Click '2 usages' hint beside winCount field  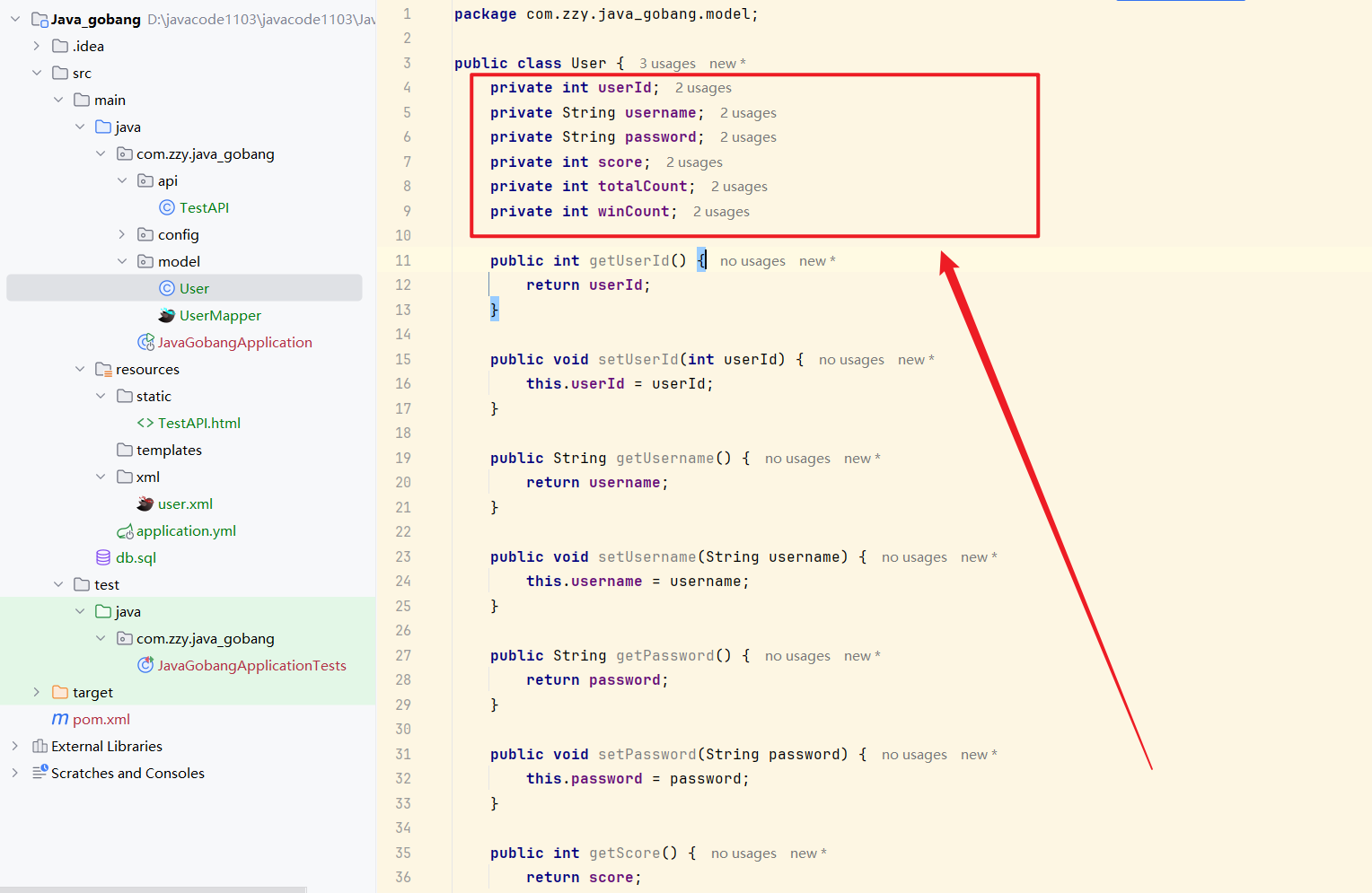721,212
